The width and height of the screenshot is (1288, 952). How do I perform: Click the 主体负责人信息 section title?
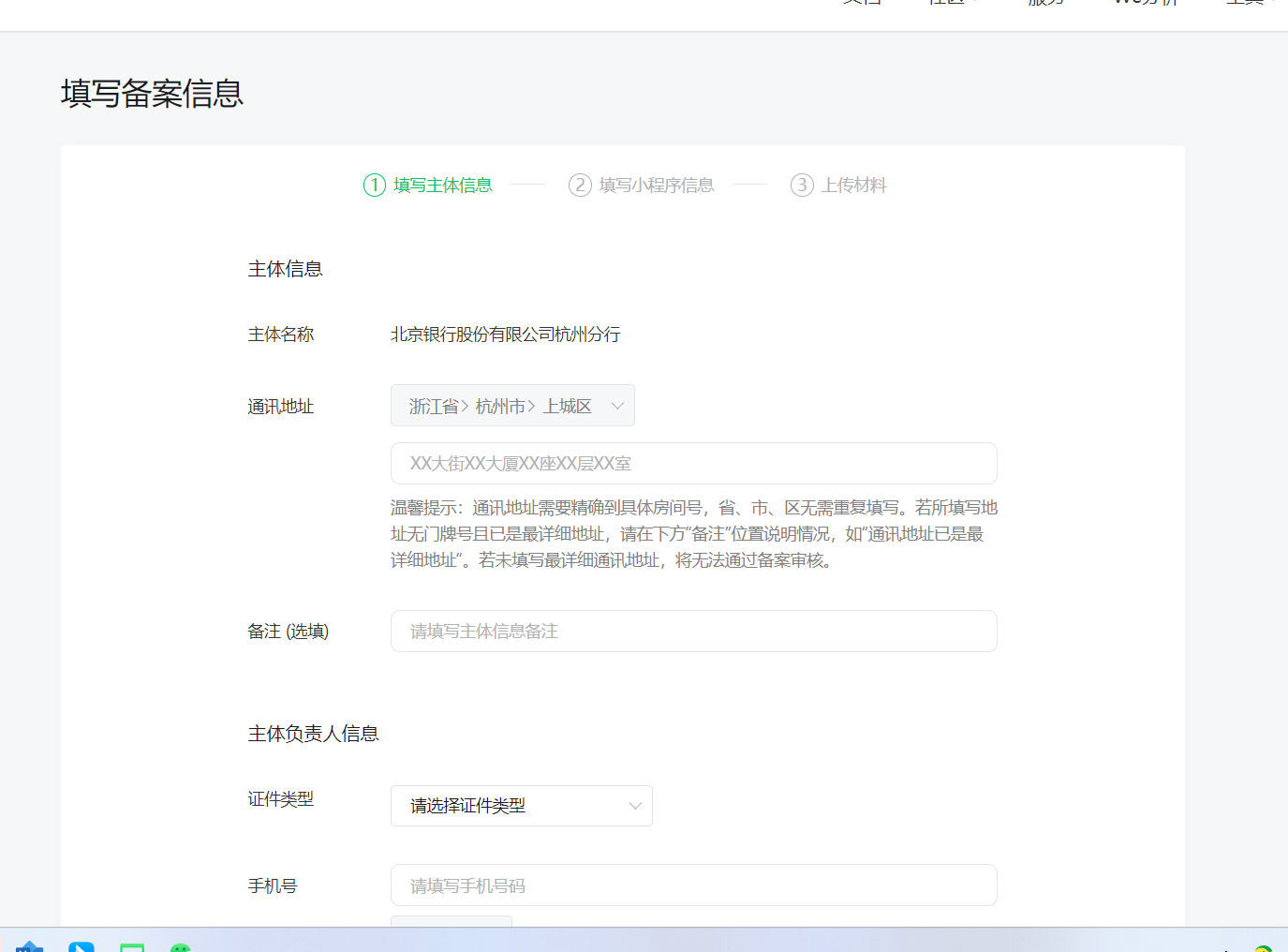314,734
